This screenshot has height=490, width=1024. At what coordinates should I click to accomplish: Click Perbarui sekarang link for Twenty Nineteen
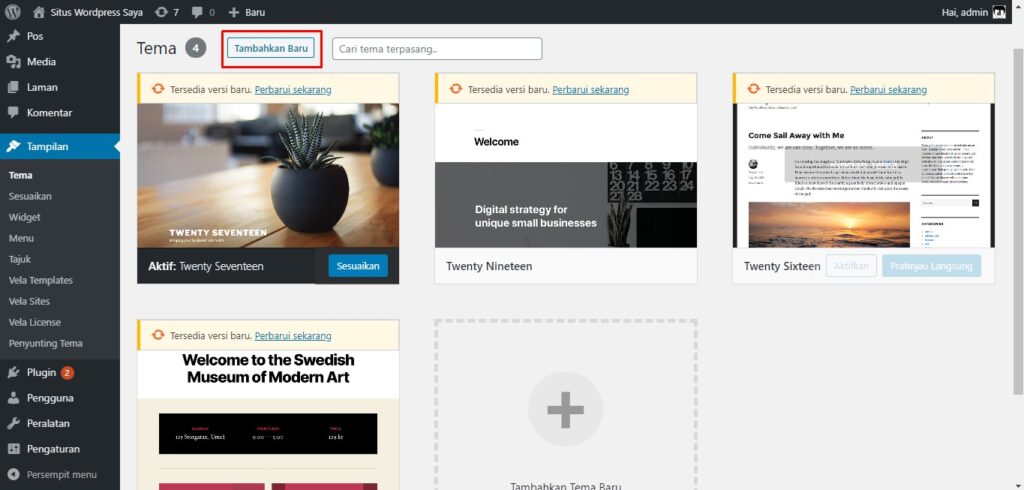coord(590,90)
